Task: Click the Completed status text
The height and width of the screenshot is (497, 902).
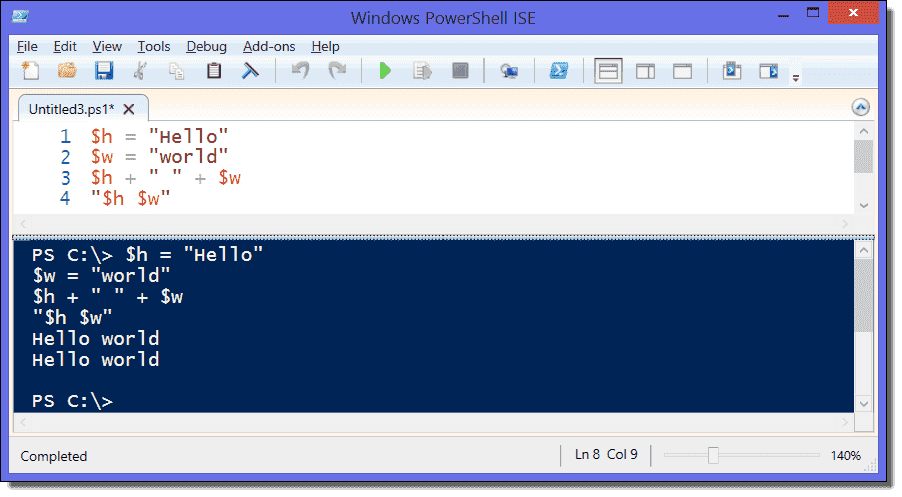Action: [x=54, y=456]
